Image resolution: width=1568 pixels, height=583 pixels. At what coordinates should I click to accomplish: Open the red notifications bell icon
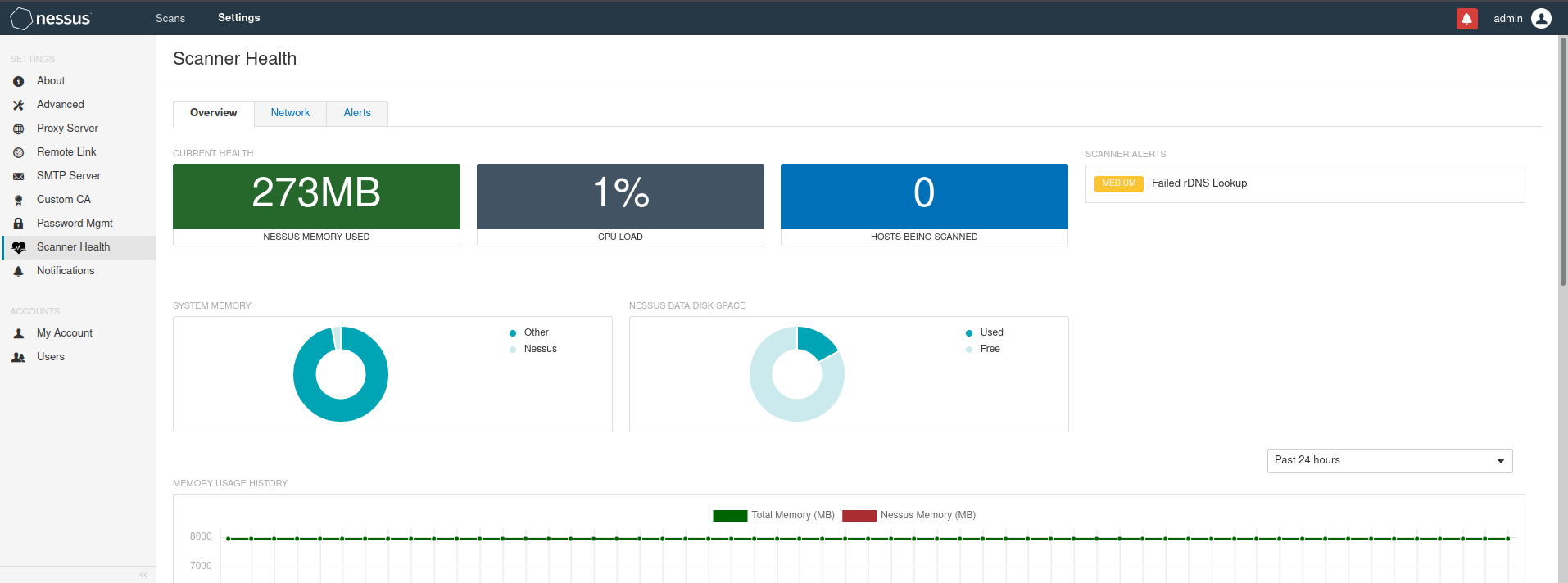pyautogui.click(x=1466, y=18)
